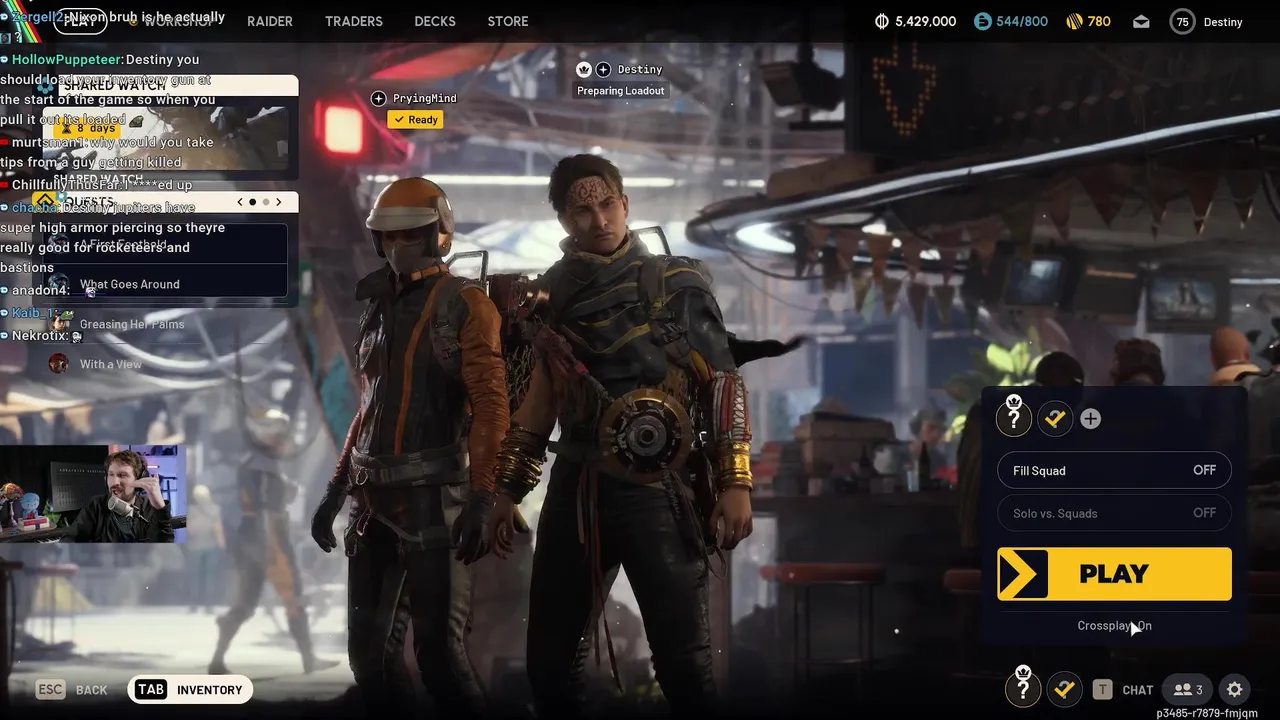Open the STORE tab
The image size is (1280, 720).
tap(508, 21)
